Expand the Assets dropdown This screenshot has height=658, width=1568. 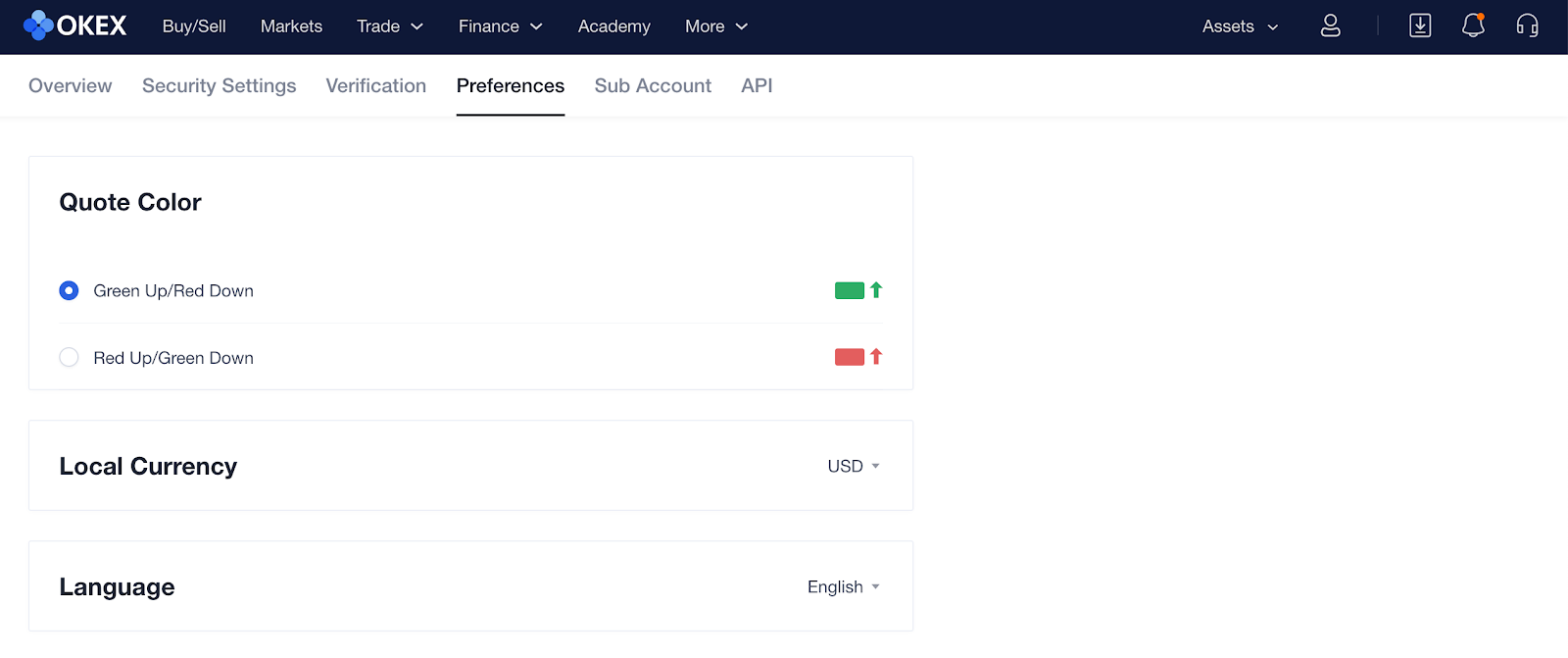pyautogui.click(x=1240, y=26)
